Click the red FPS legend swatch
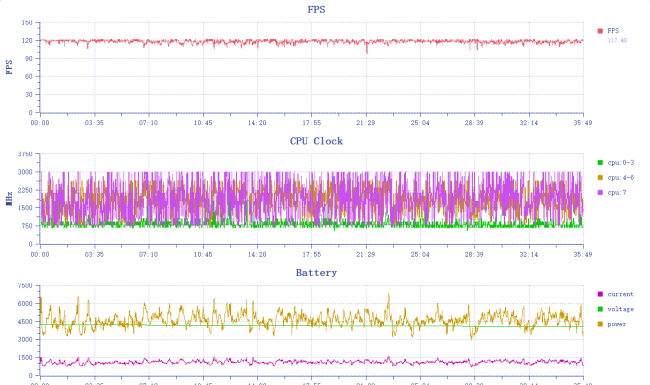650x385 pixels. (x=600, y=31)
